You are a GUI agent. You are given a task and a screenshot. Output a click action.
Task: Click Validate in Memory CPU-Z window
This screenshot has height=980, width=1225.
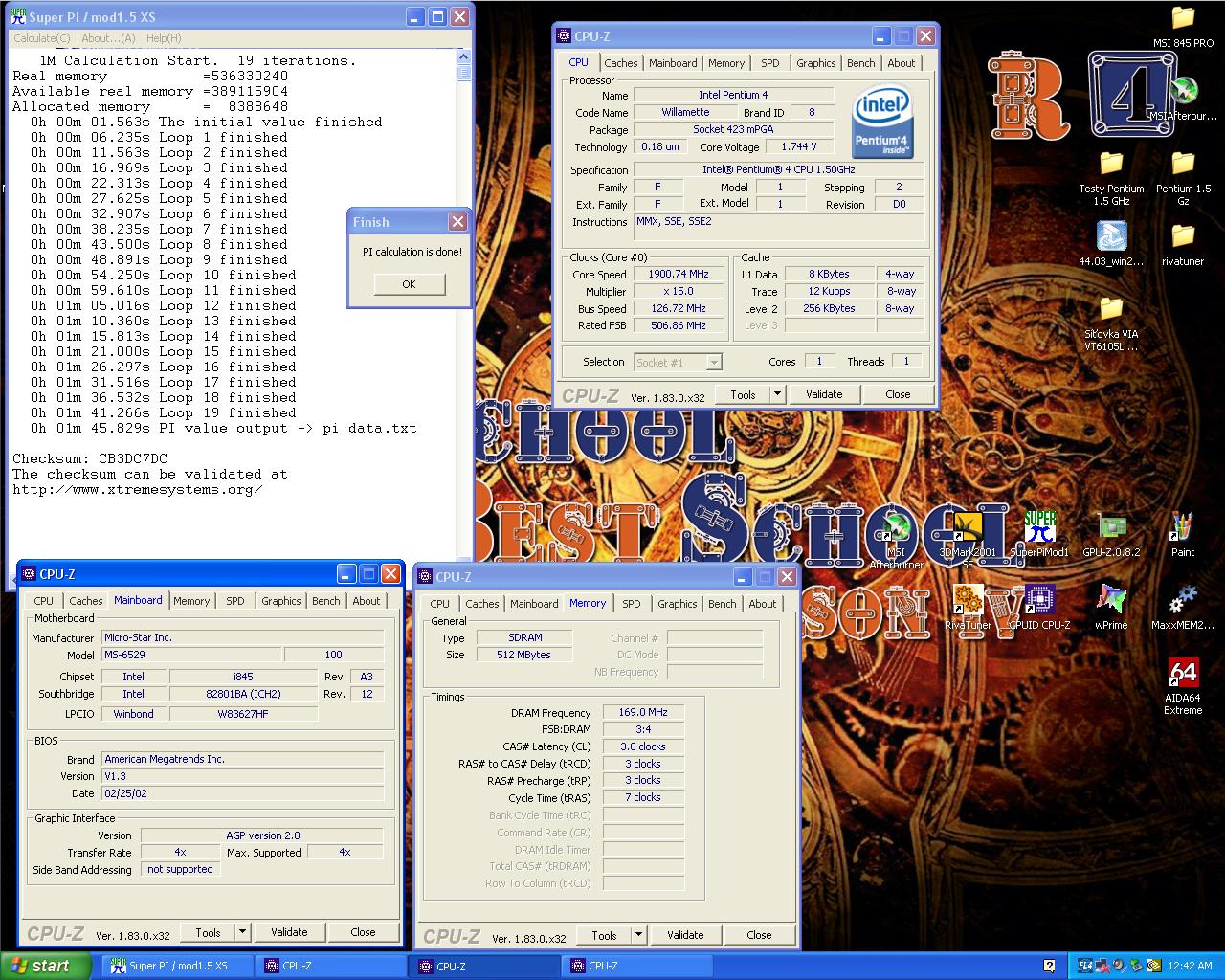click(685, 935)
